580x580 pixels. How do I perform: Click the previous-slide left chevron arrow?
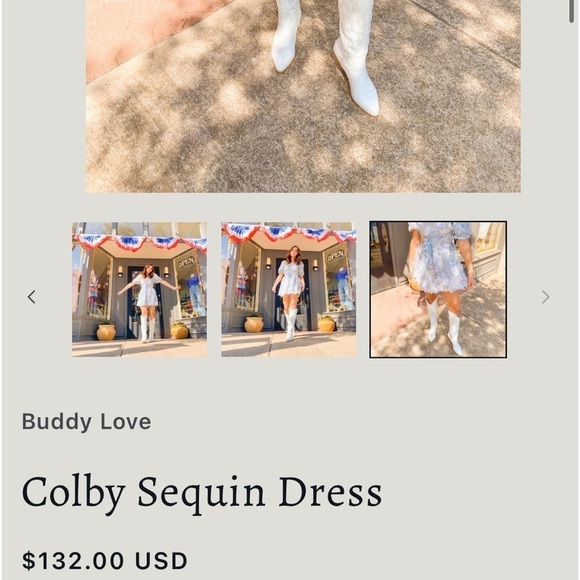(x=32, y=297)
